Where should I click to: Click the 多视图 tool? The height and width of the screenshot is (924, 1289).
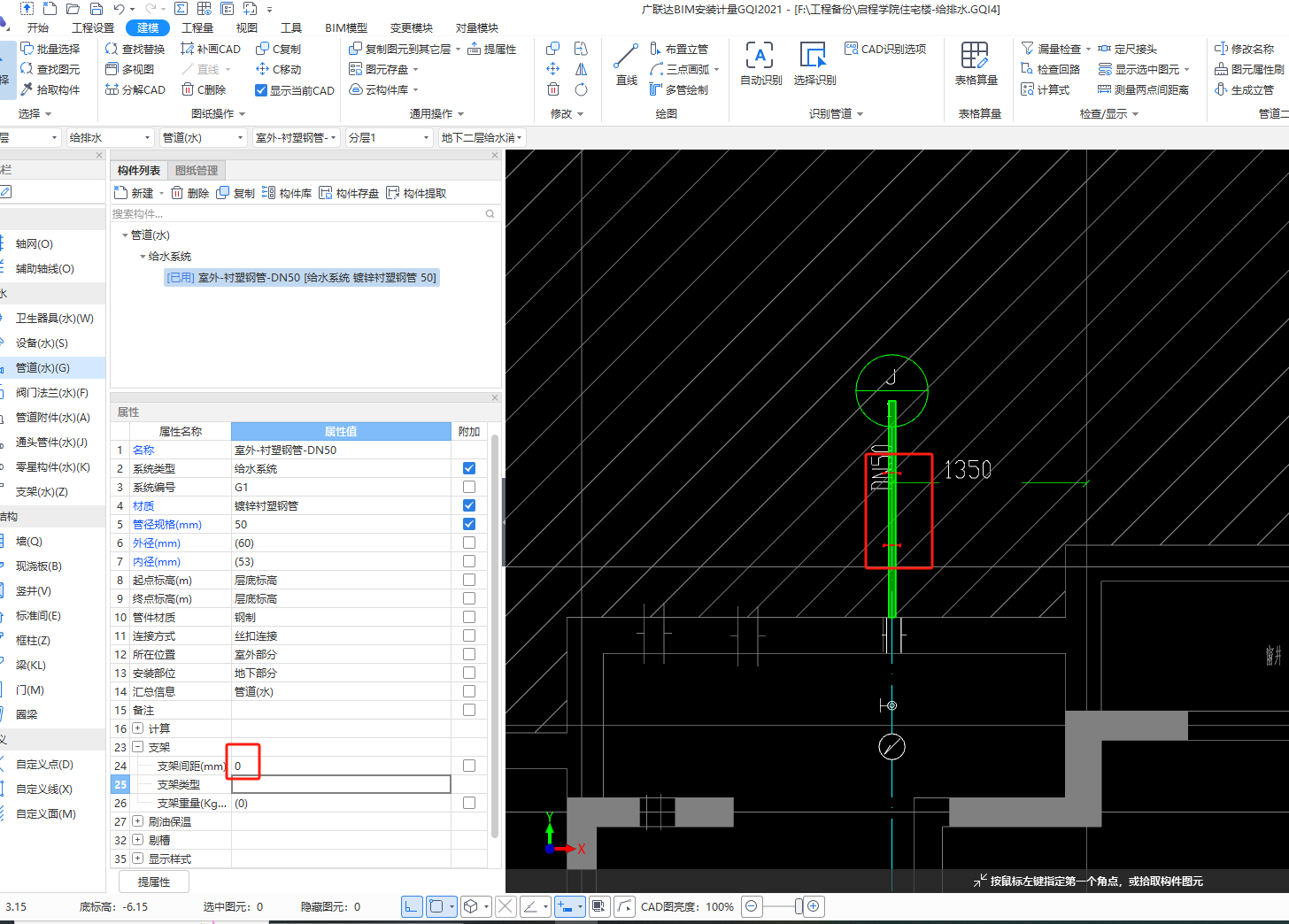pyautogui.click(x=130, y=69)
